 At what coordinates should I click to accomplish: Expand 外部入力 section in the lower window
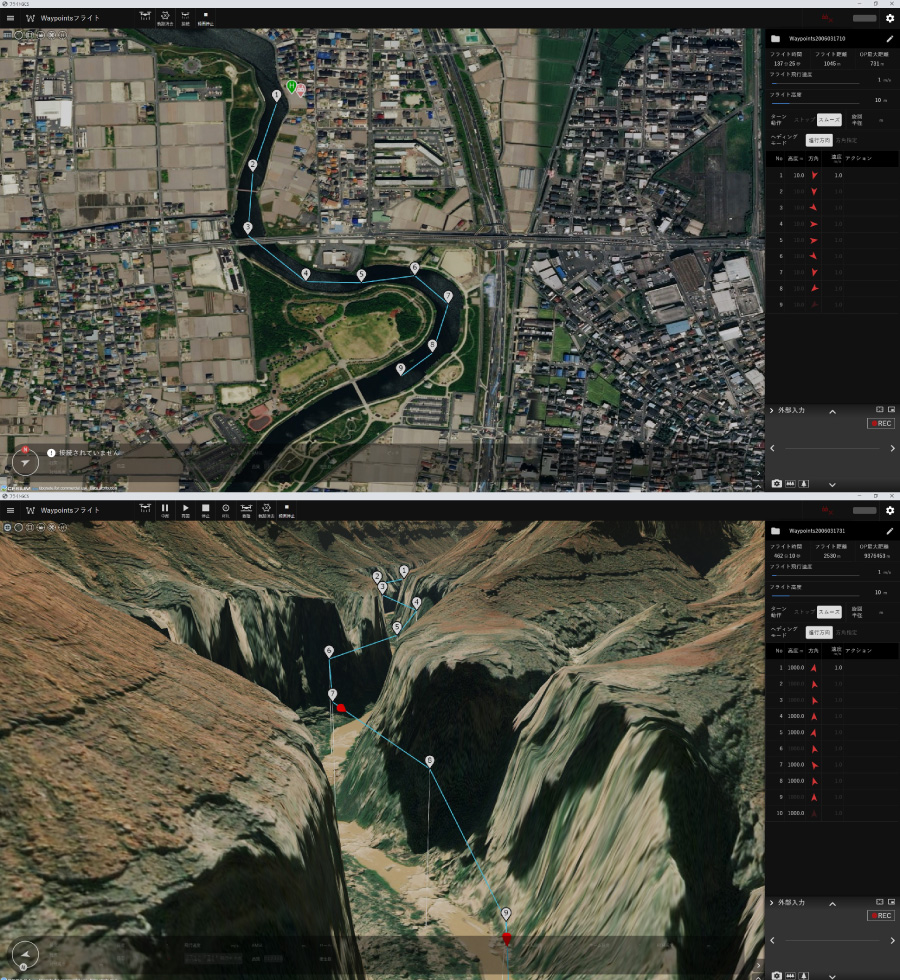click(772, 901)
